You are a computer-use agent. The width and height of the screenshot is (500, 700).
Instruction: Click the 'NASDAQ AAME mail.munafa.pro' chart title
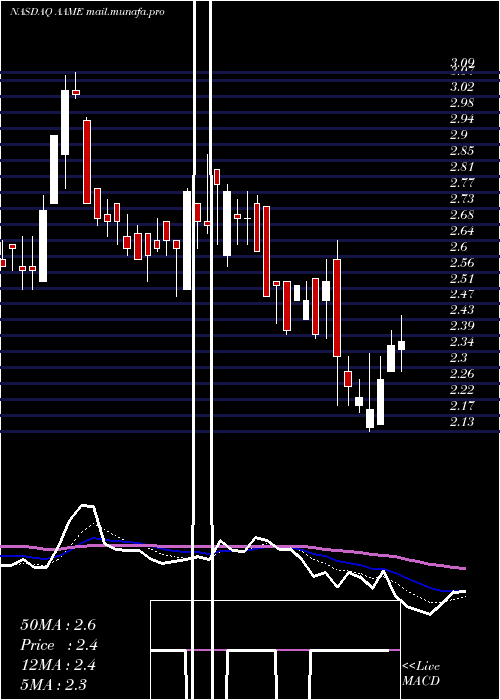[x=87, y=12]
